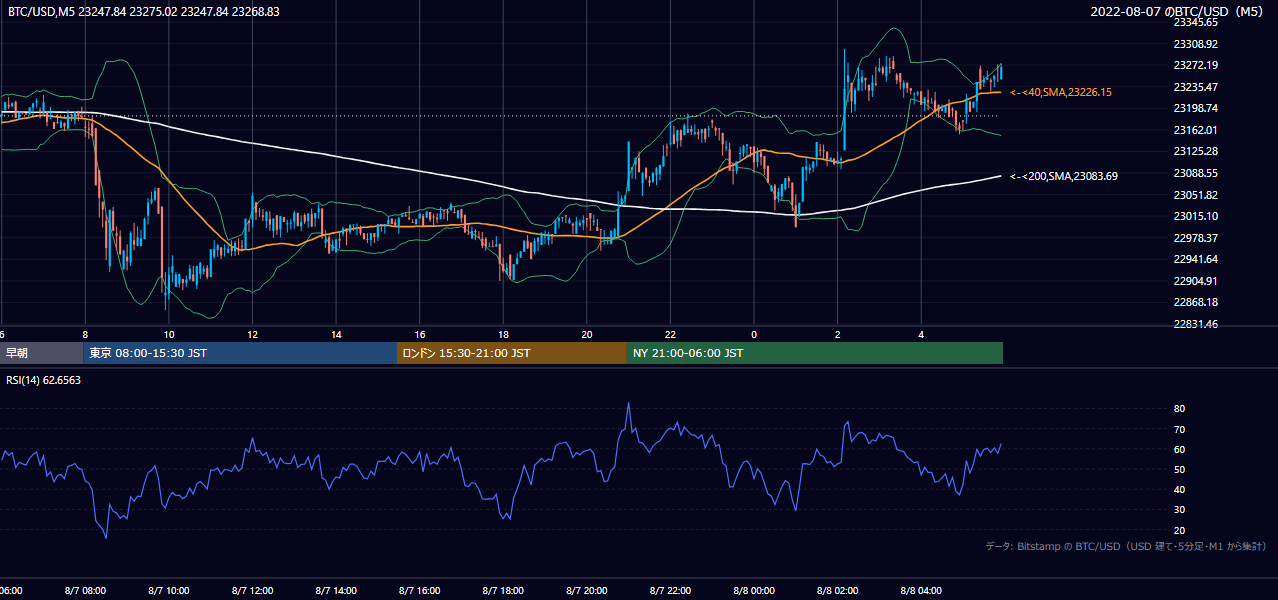Image resolution: width=1278 pixels, height=600 pixels.
Task: Click hour tick label 10 under price chart
Action: 169,334
